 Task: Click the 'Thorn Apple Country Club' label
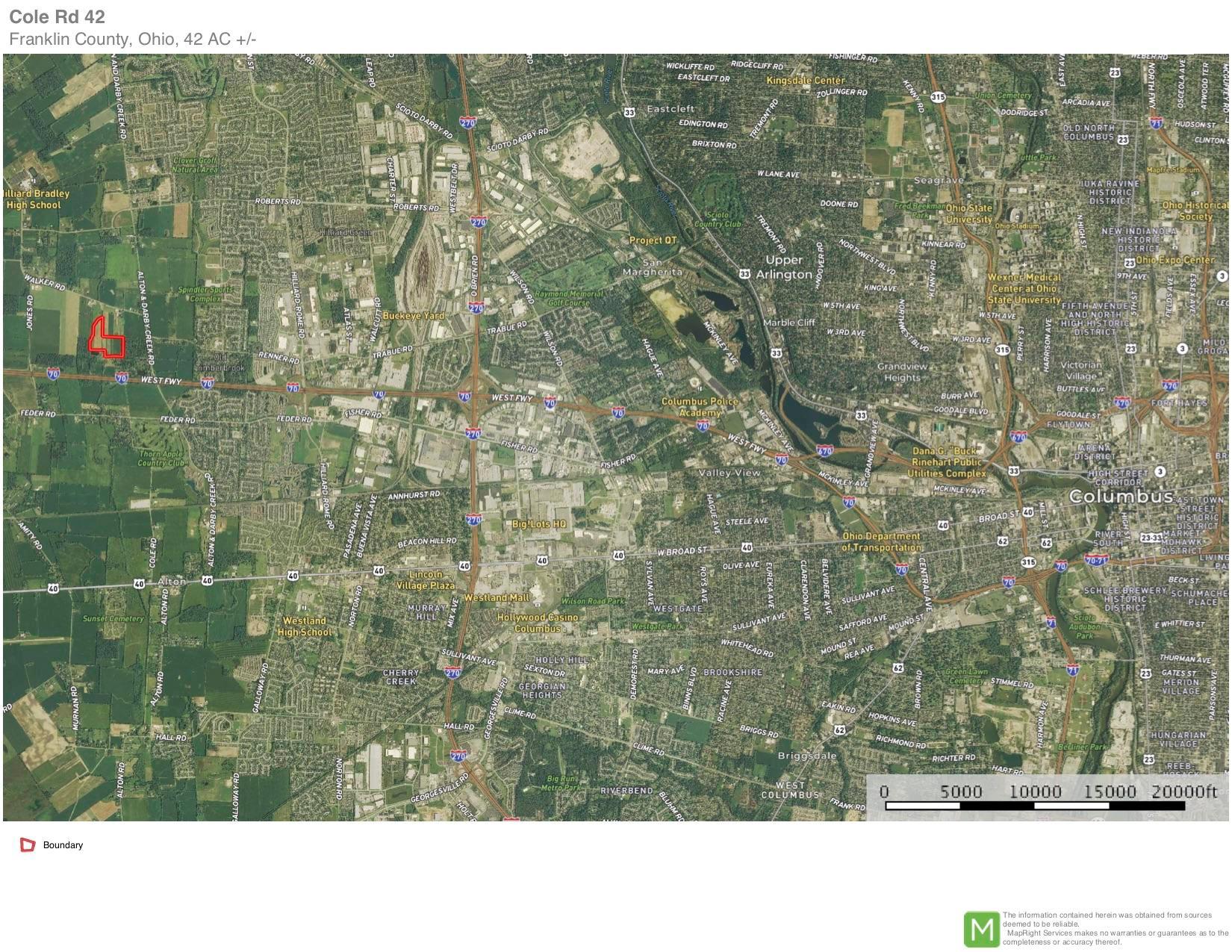click(x=161, y=458)
